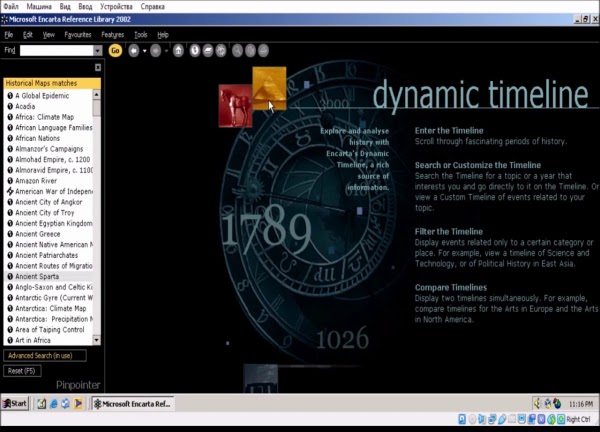Click the globe toolbar icon
600x432 pixels.
(221, 51)
